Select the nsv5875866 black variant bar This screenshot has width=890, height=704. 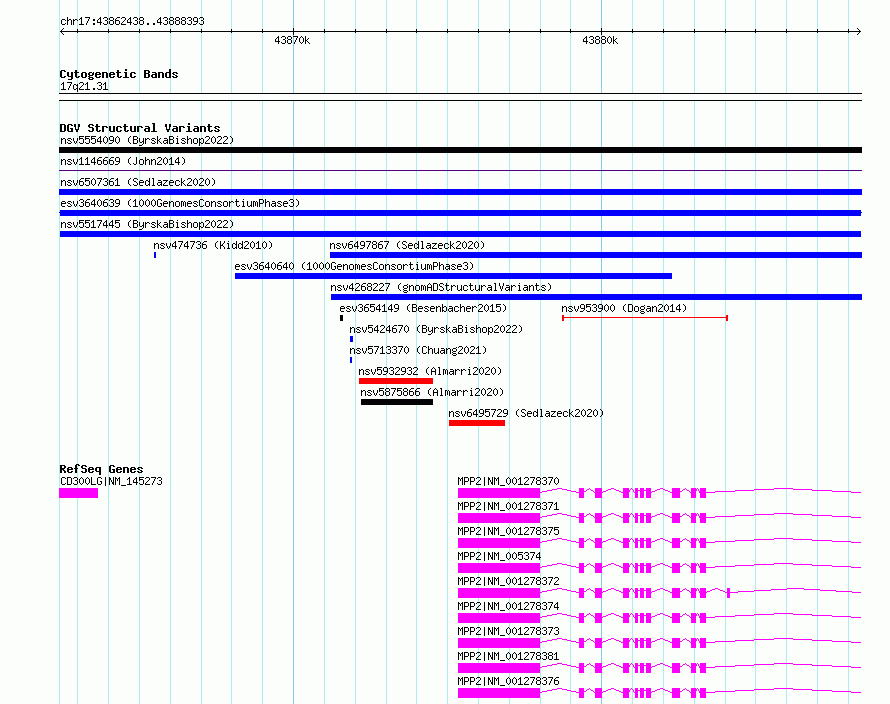pyautogui.click(x=397, y=402)
